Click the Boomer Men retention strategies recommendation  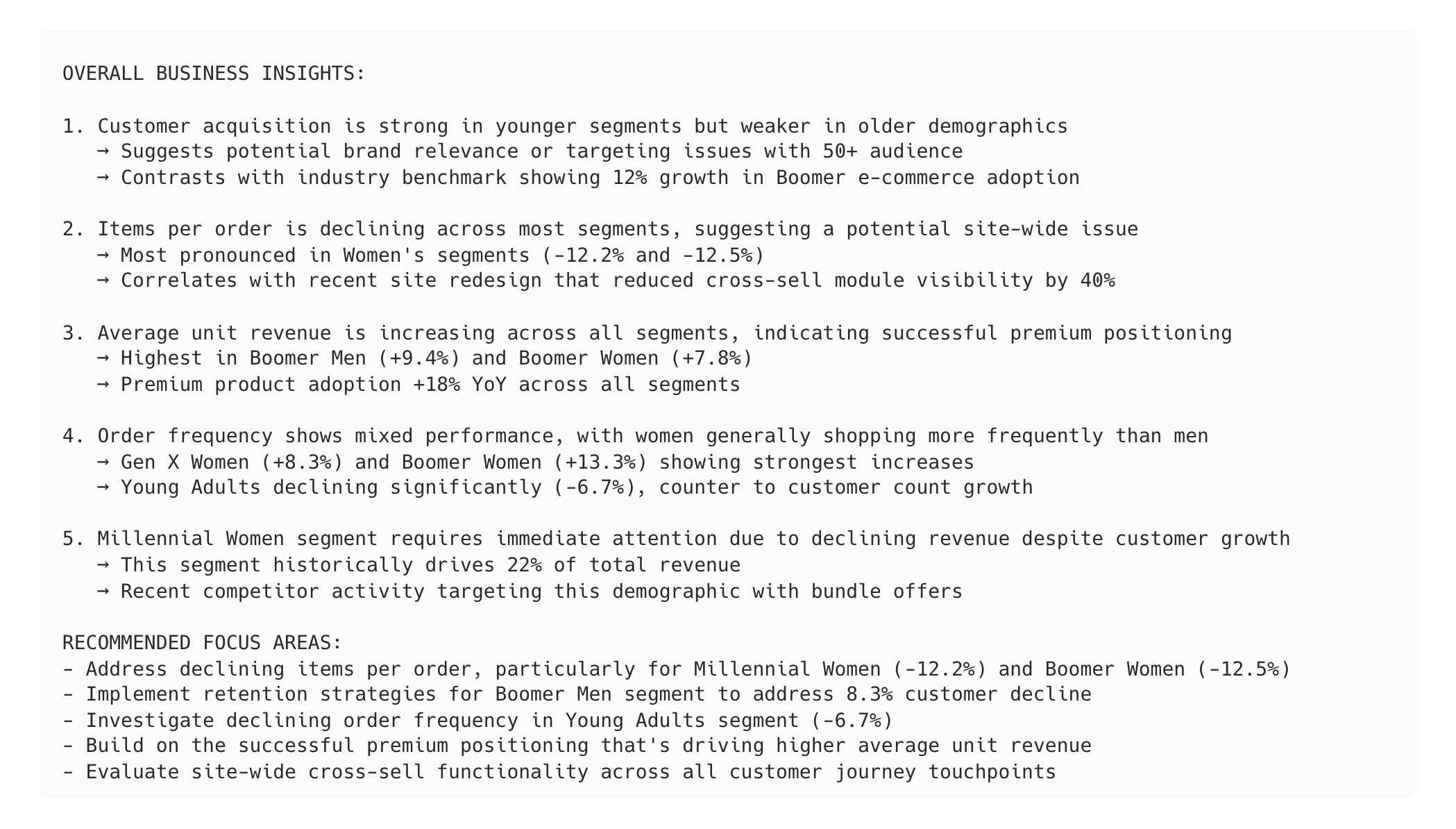[x=577, y=694]
